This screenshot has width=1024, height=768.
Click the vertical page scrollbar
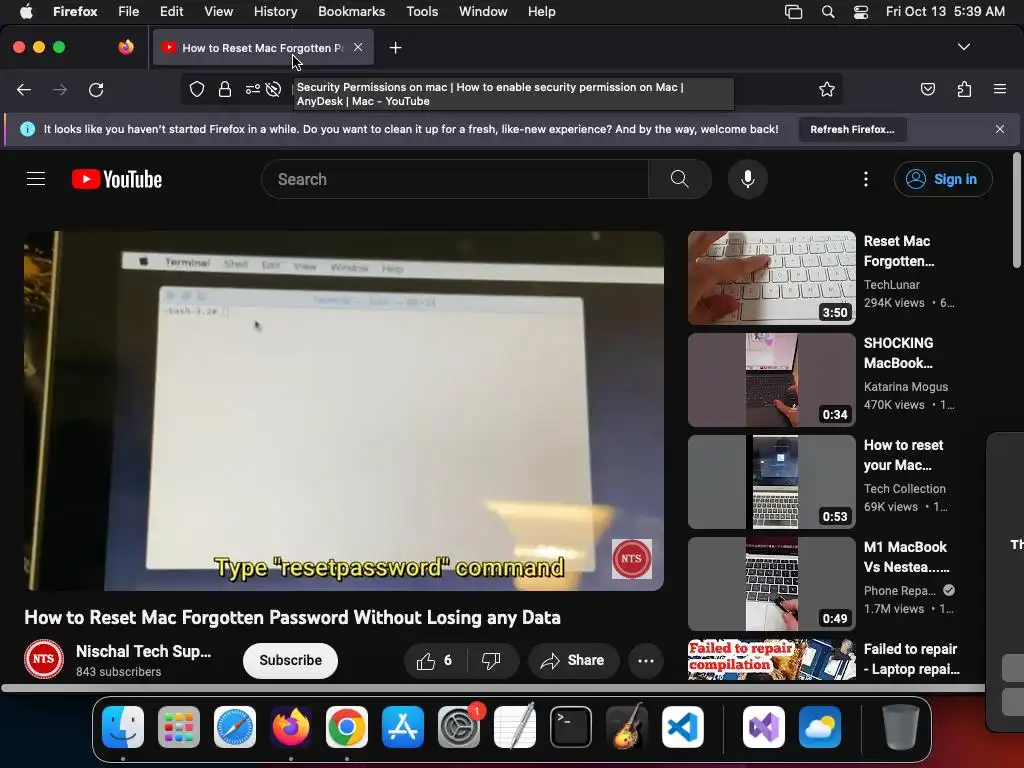(x=1016, y=210)
